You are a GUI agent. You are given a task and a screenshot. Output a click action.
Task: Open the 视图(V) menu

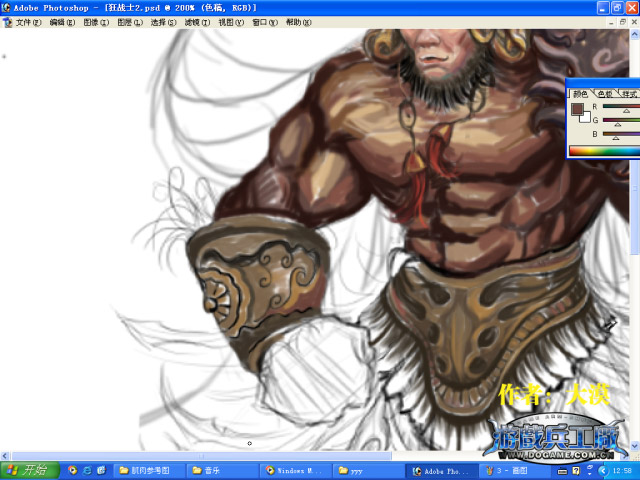(231, 22)
